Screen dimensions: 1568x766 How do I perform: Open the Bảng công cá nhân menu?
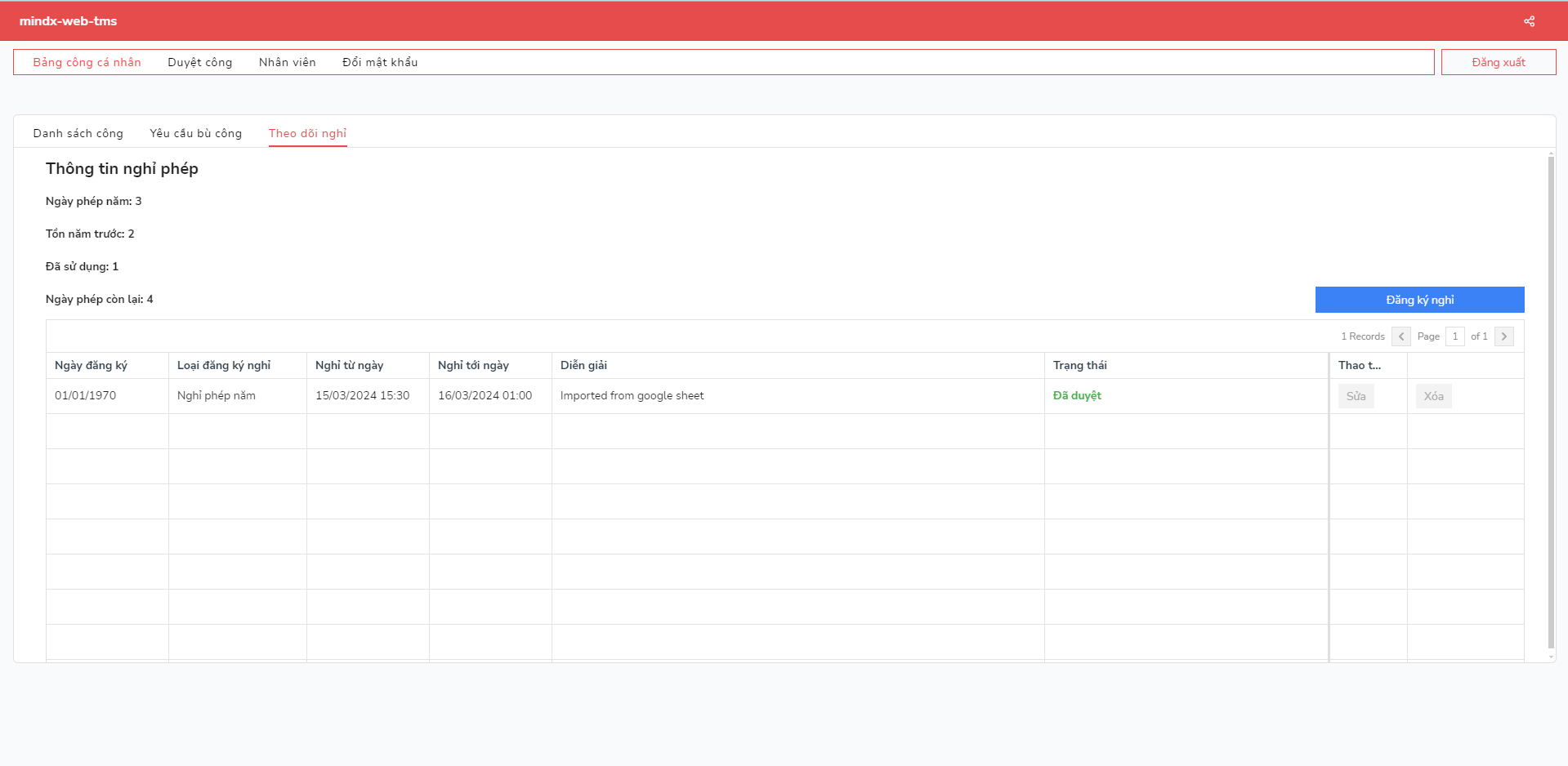click(87, 62)
